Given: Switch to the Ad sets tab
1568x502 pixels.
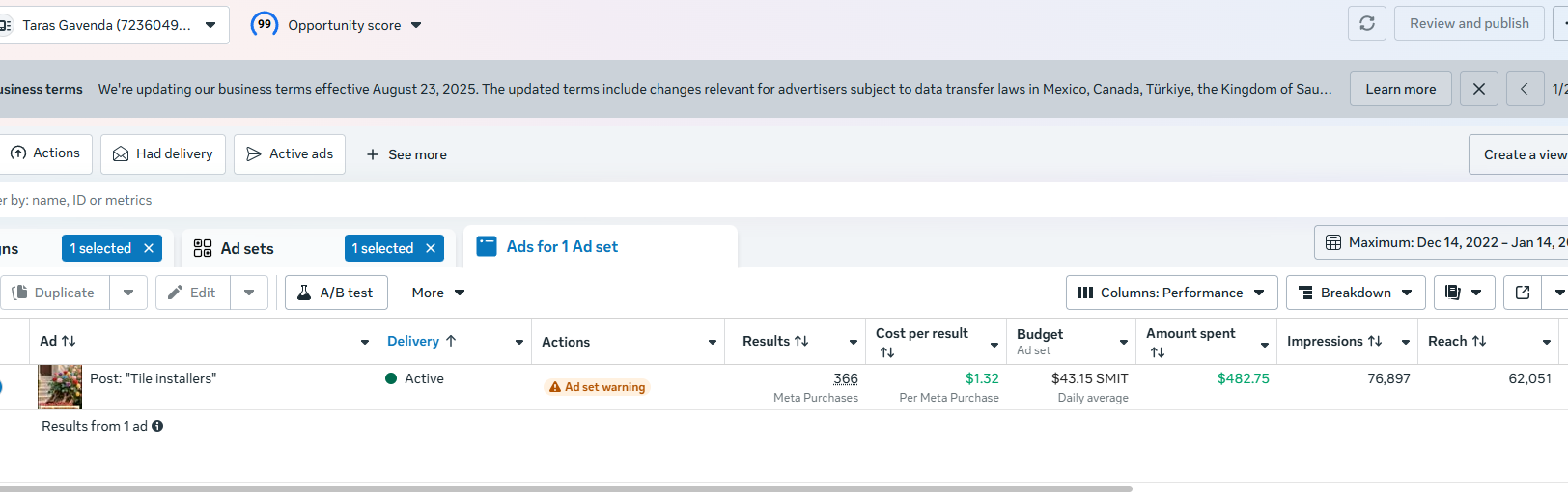Looking at the screenshot, I should point(247,248).
